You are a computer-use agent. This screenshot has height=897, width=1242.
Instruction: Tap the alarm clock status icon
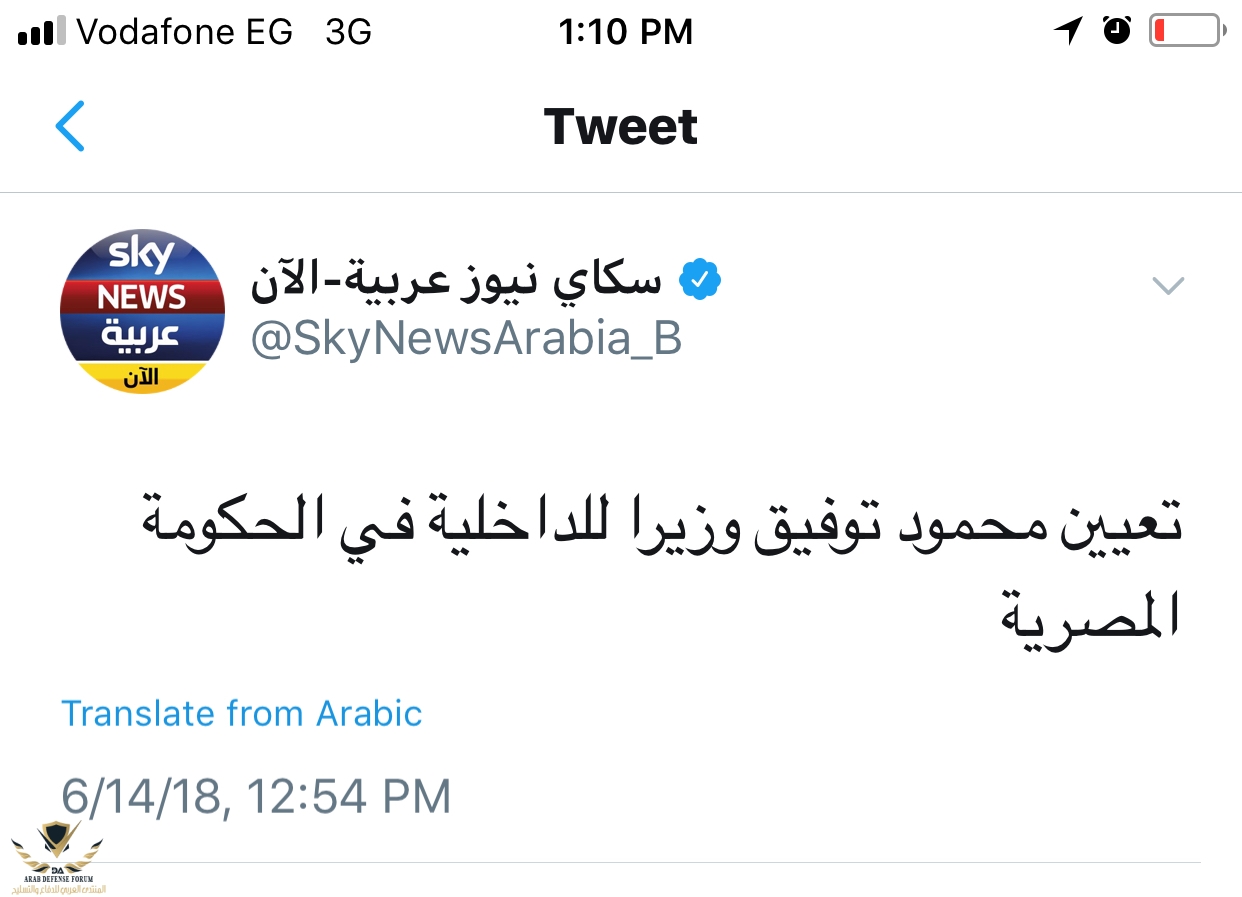tap(1117, 31)
